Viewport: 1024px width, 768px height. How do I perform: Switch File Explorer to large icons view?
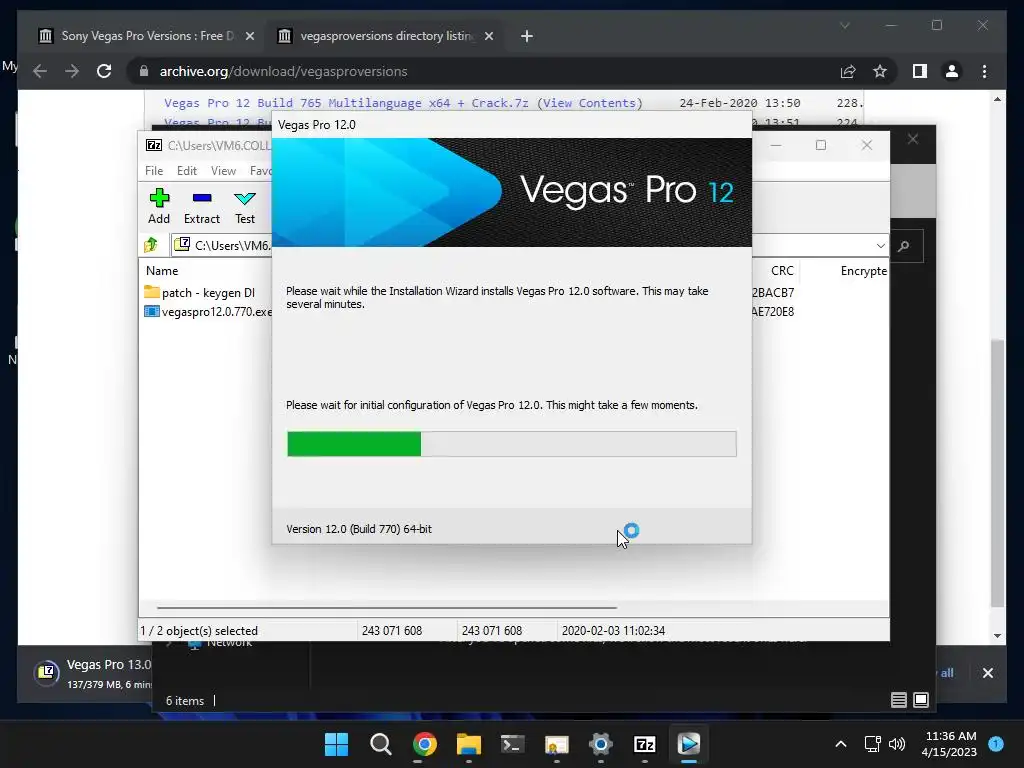921,700
